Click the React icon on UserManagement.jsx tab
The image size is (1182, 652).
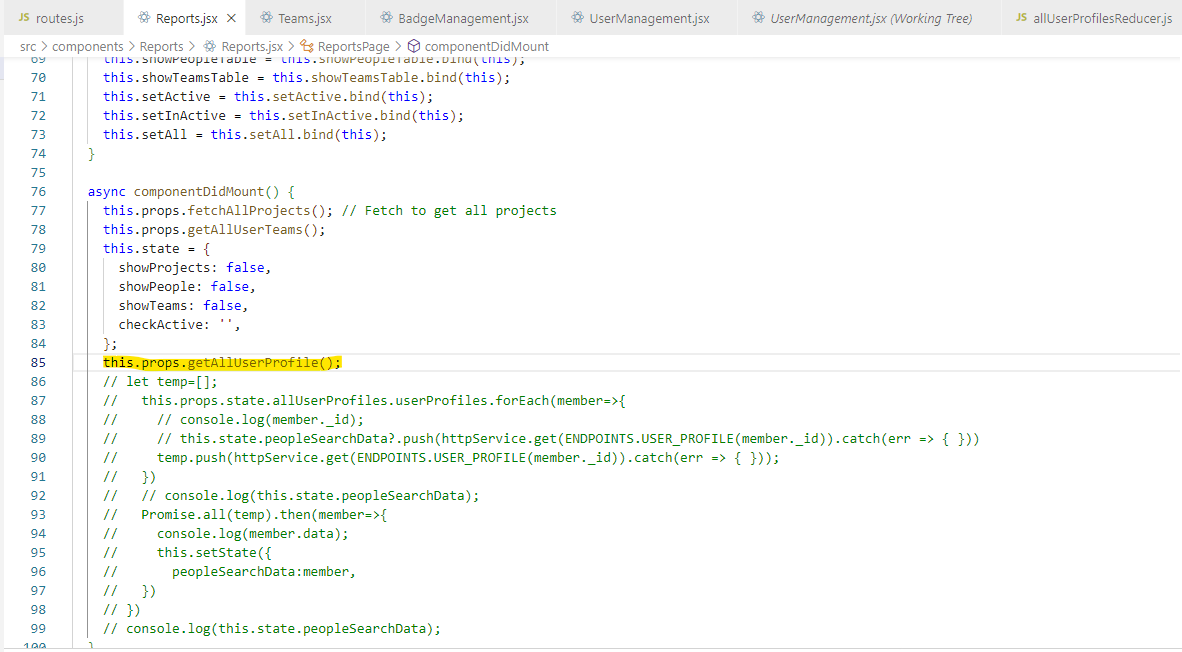pos(577,17)
